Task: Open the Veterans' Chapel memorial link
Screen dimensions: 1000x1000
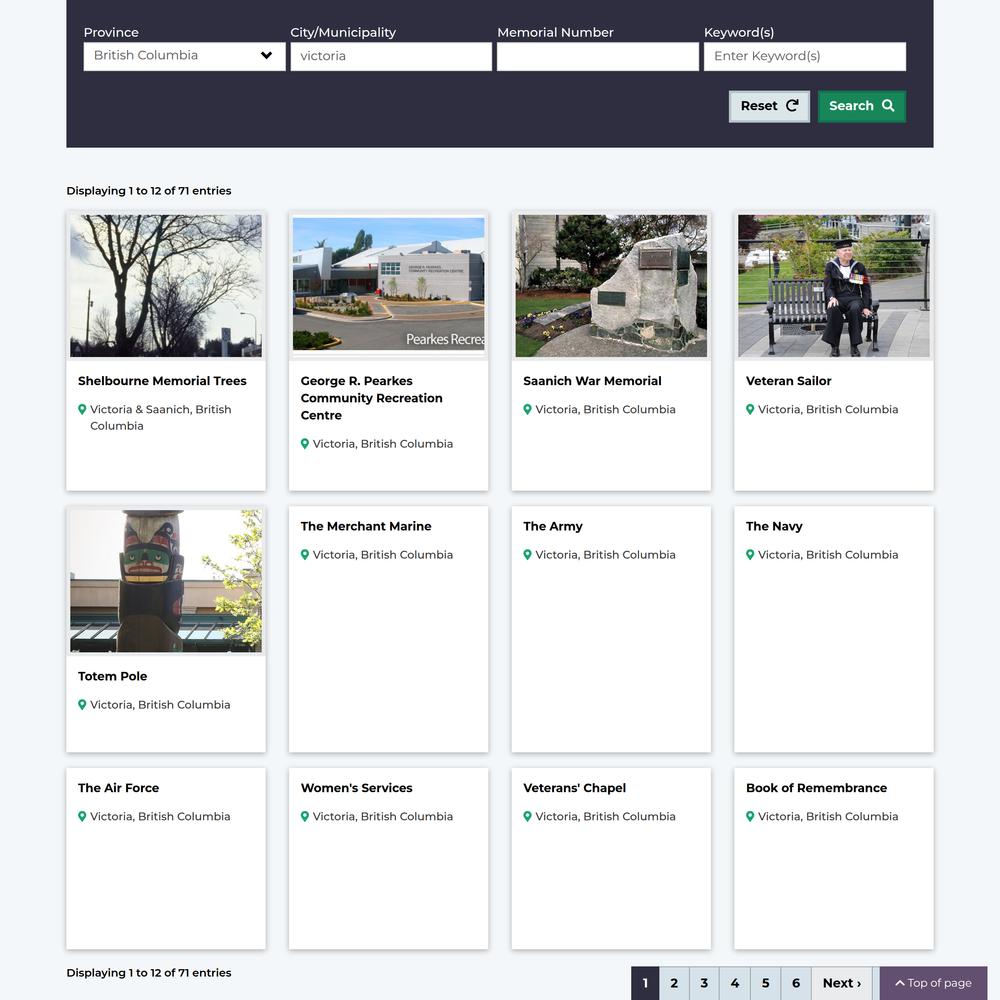Action: pyautogui.click(x=574, y=788)
